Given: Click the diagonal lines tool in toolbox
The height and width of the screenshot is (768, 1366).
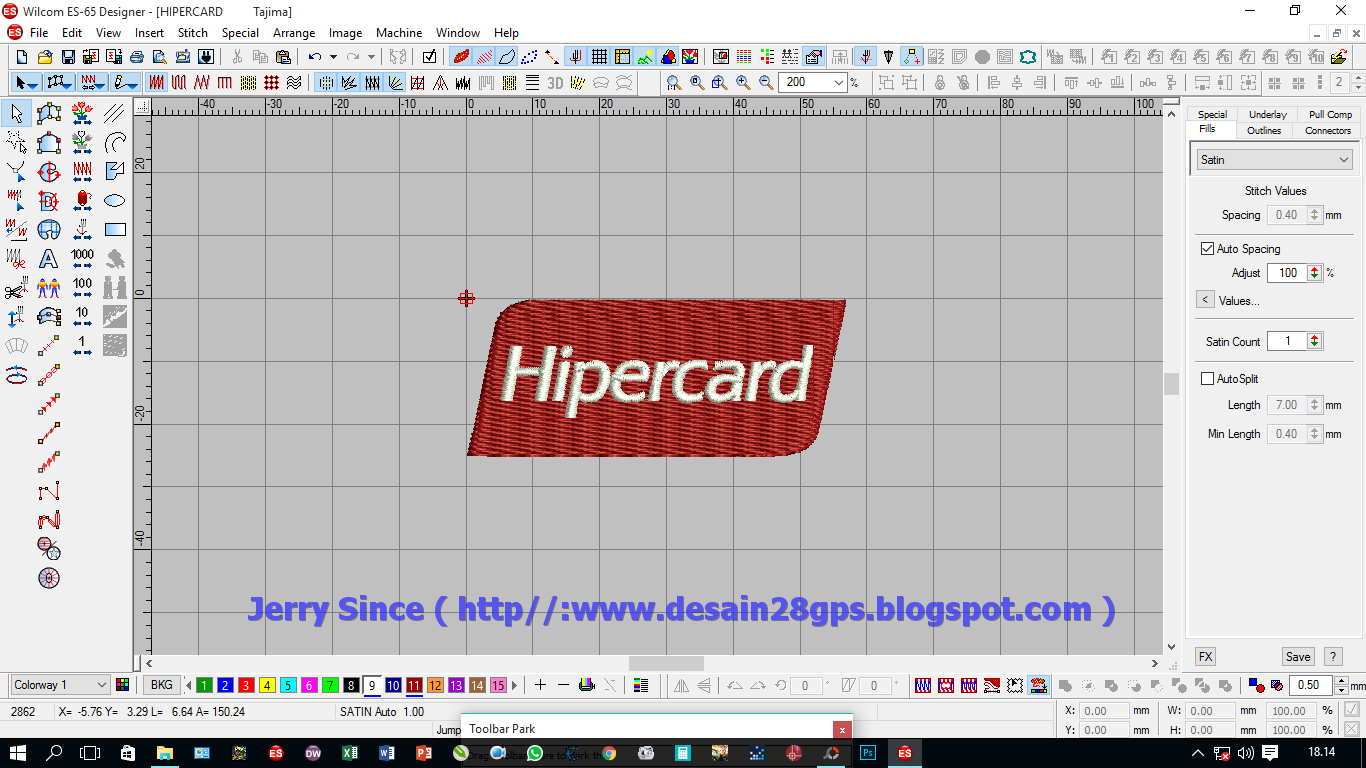Looking at the screenshot, I should [115, 114].
